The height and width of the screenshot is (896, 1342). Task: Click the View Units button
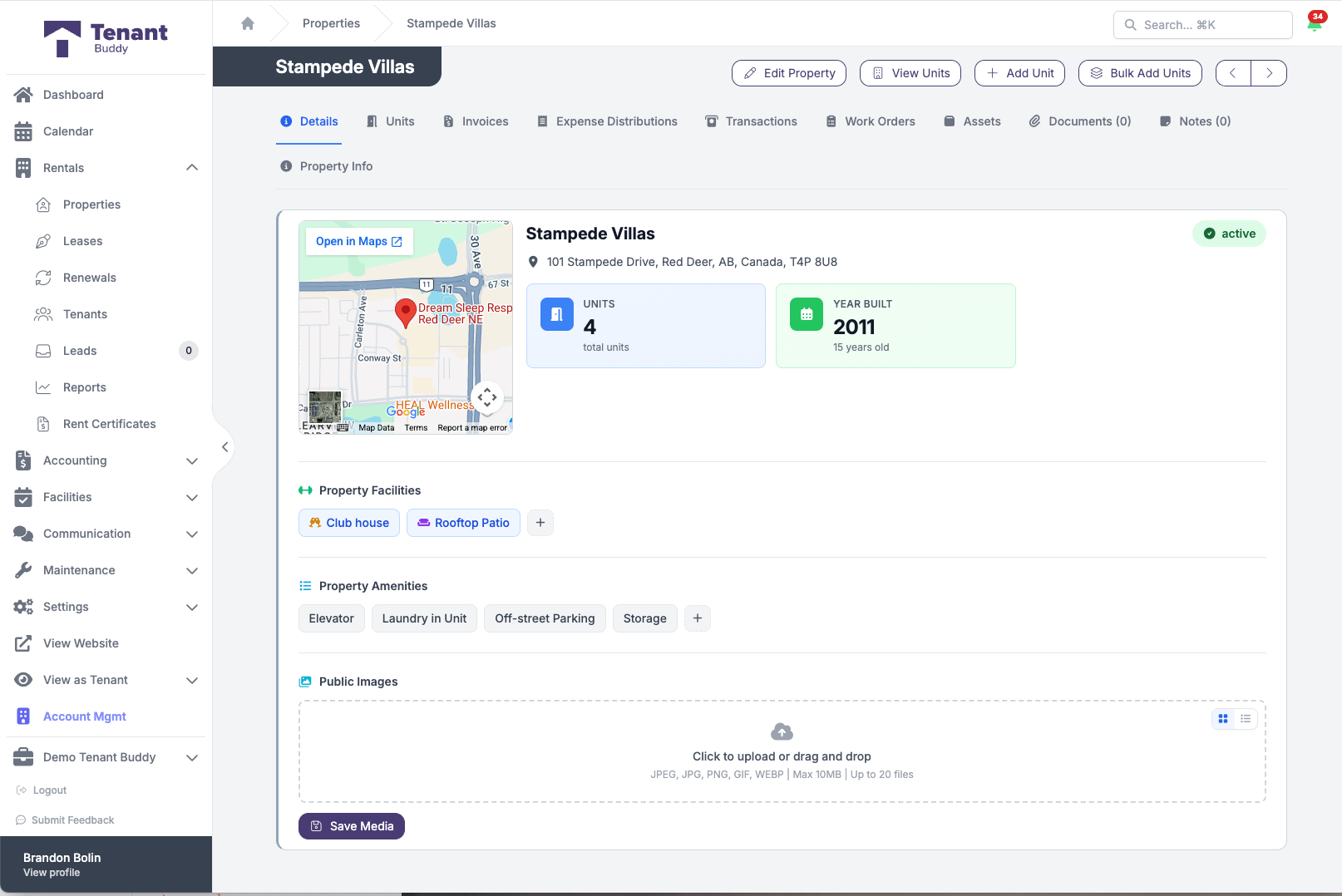tap(910, 73)
